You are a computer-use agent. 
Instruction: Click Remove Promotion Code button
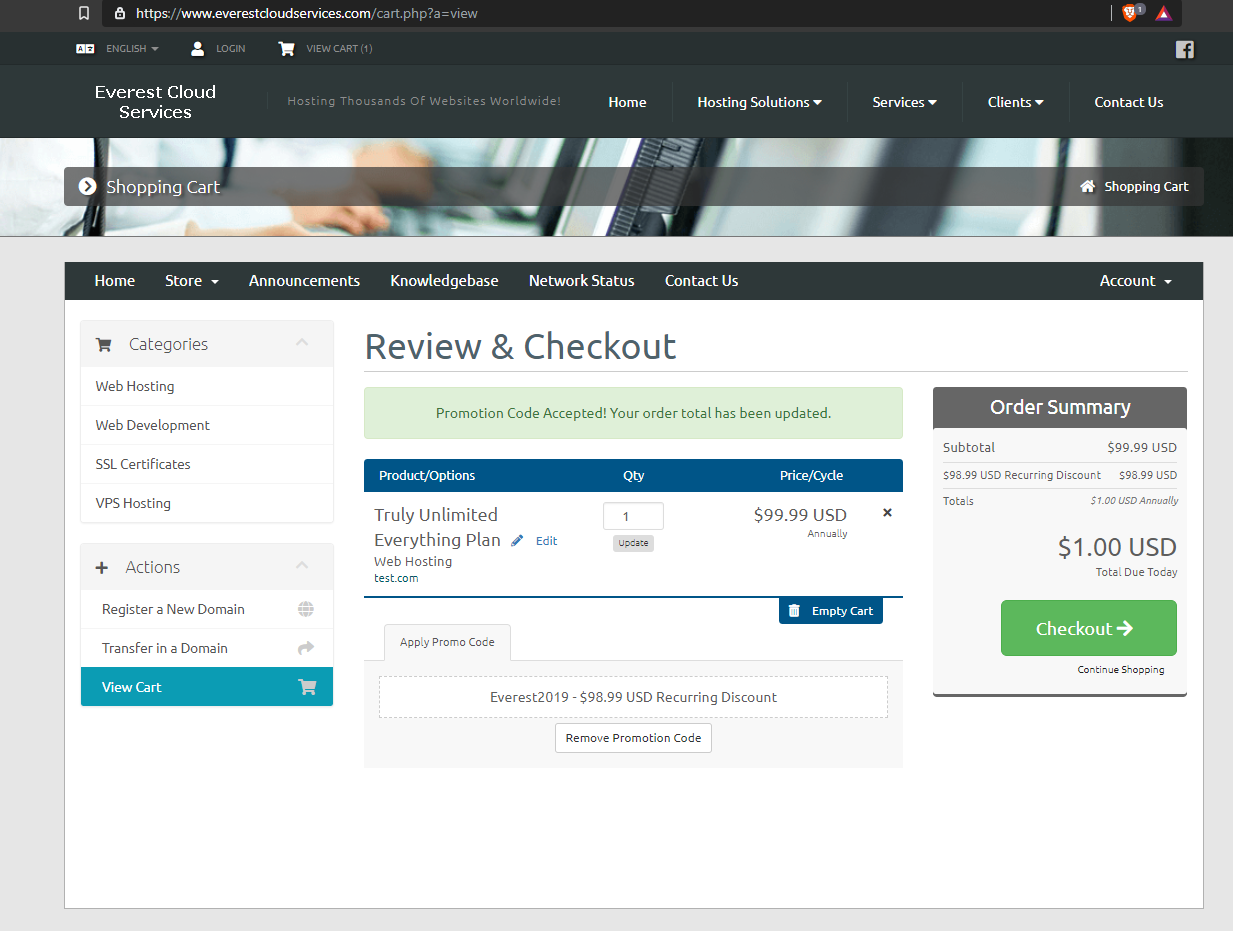pos(633,738)
